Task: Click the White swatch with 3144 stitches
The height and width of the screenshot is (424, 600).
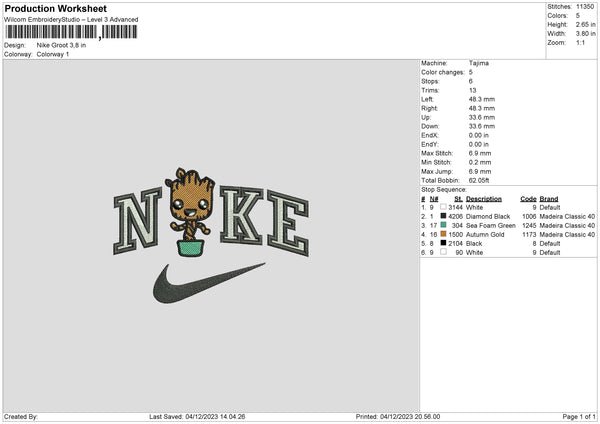Action: pos(443,207)
